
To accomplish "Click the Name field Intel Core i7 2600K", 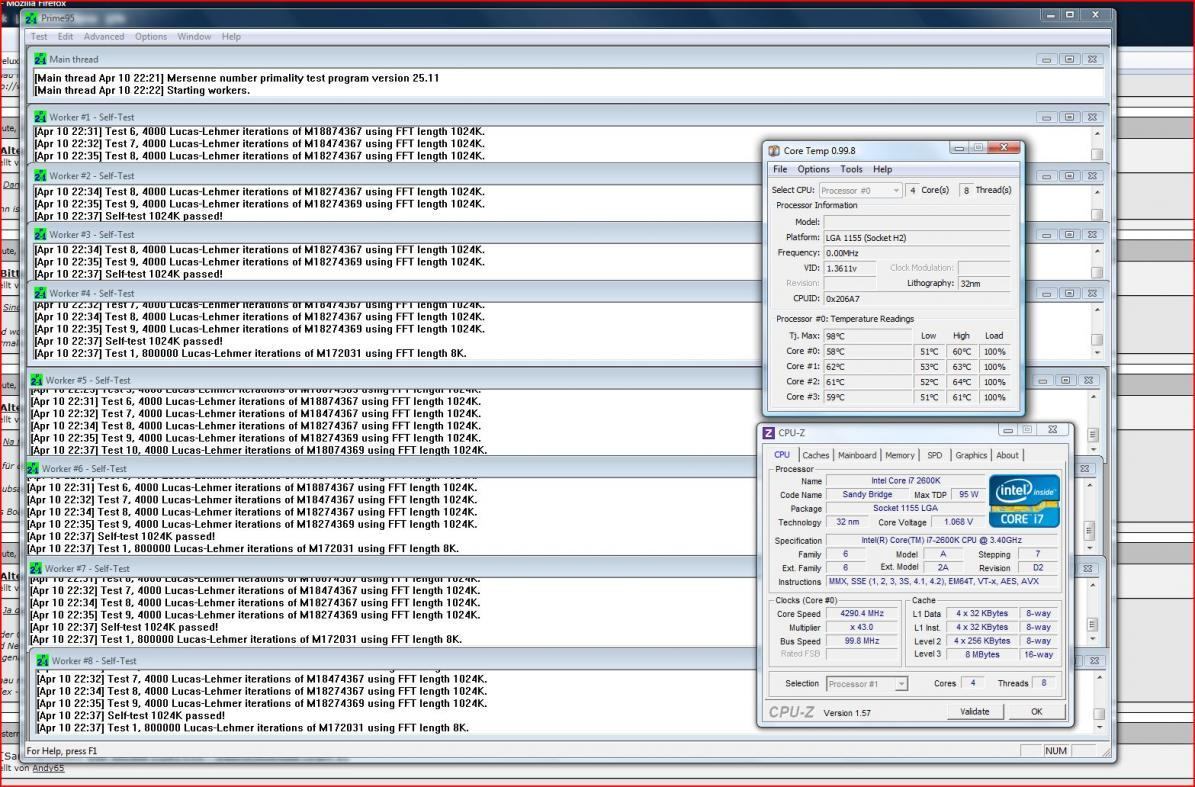I will click(x=905, y=481).
